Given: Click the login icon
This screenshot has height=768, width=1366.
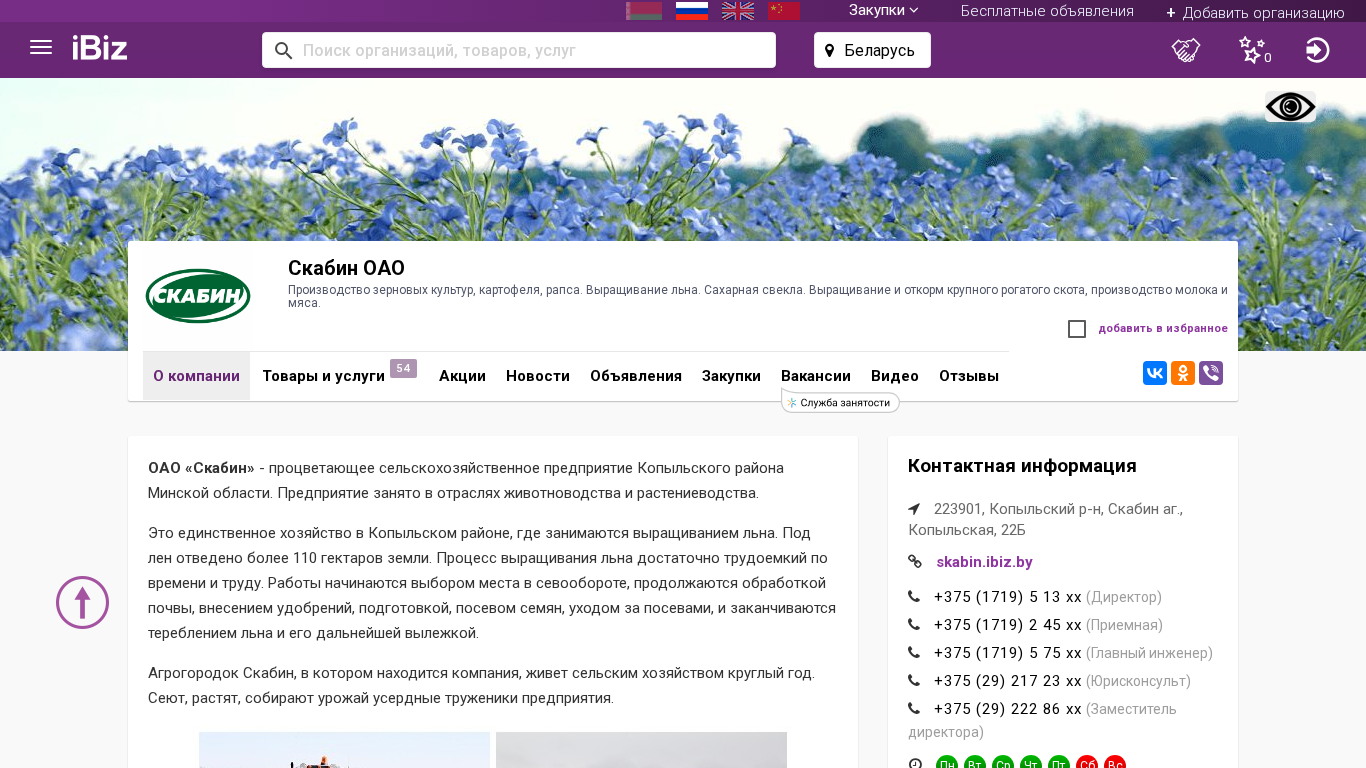Looking at the screenshot, I should [1318, 50].
